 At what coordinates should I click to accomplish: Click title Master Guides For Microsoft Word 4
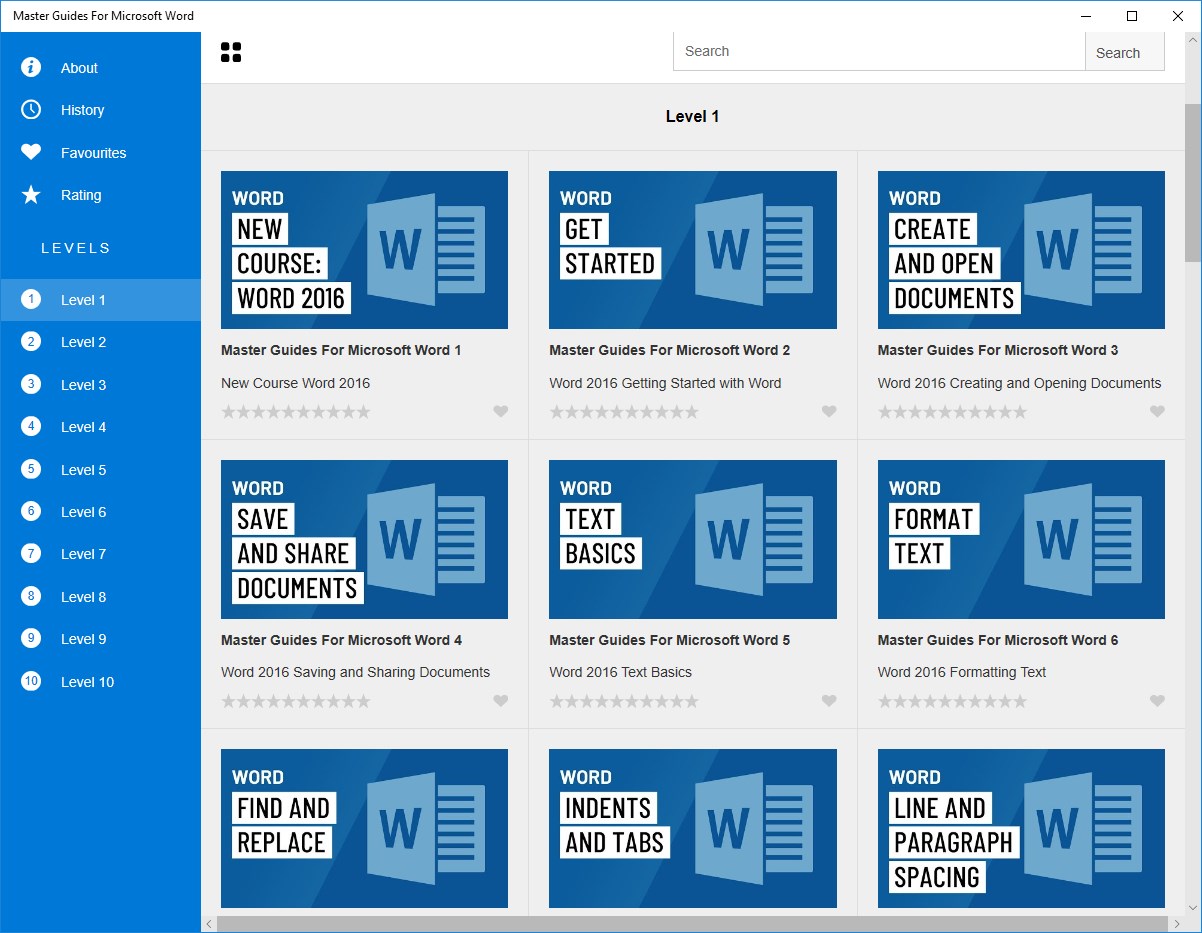tap(341, 640)
